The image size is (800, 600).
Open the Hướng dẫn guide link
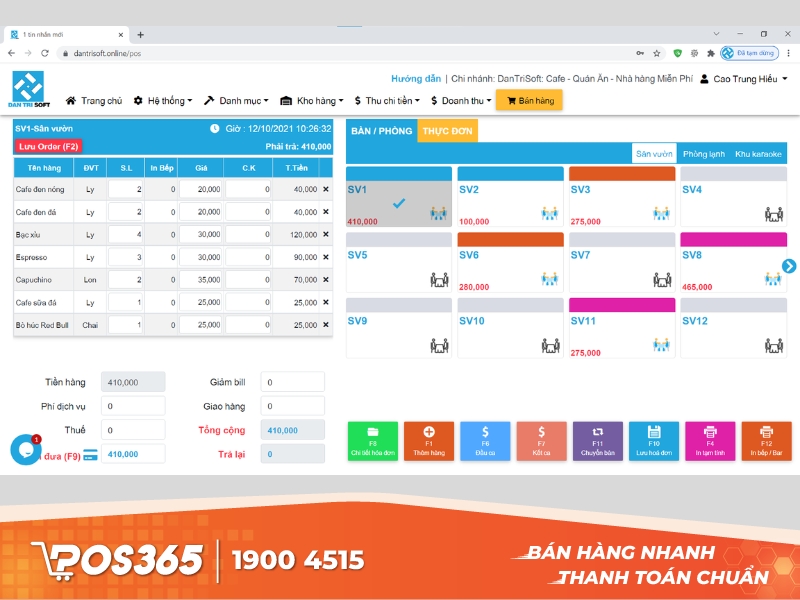pyautogui.click(x=416, y=79)
